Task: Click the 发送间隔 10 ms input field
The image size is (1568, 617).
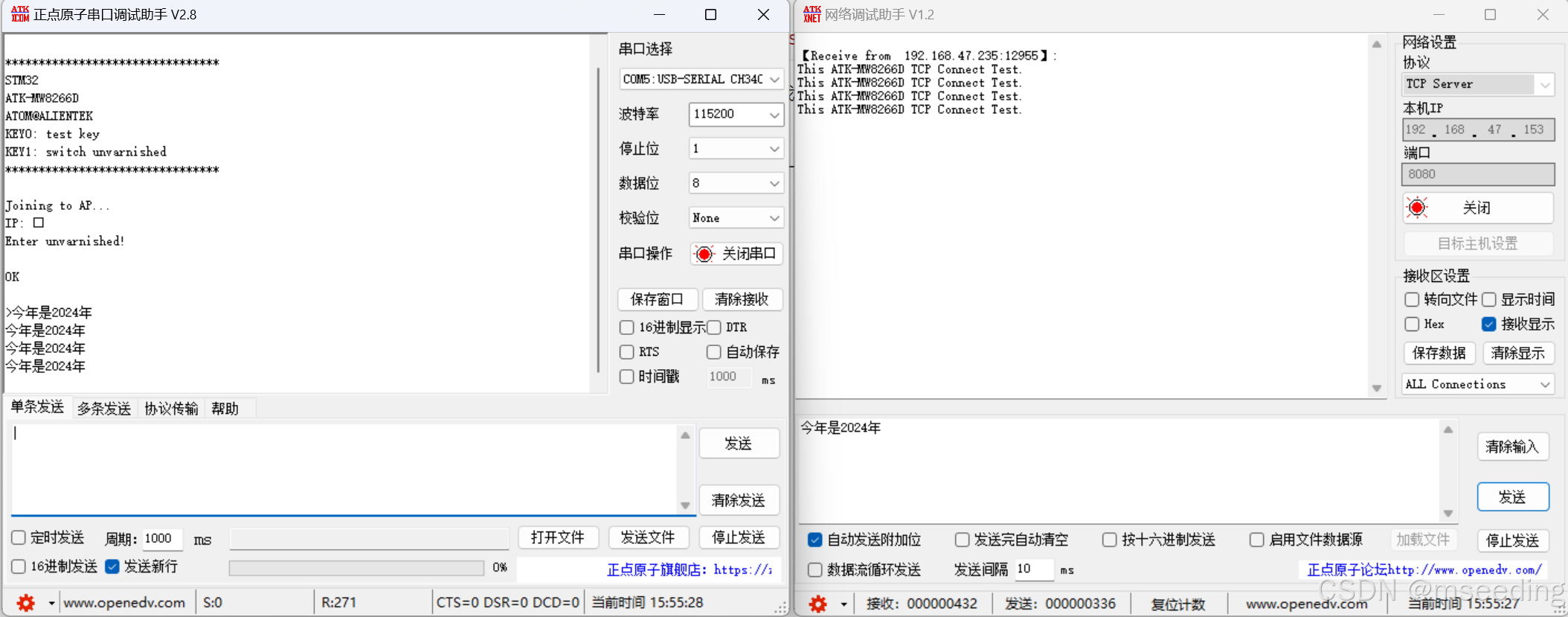Action: [1034, 569]
